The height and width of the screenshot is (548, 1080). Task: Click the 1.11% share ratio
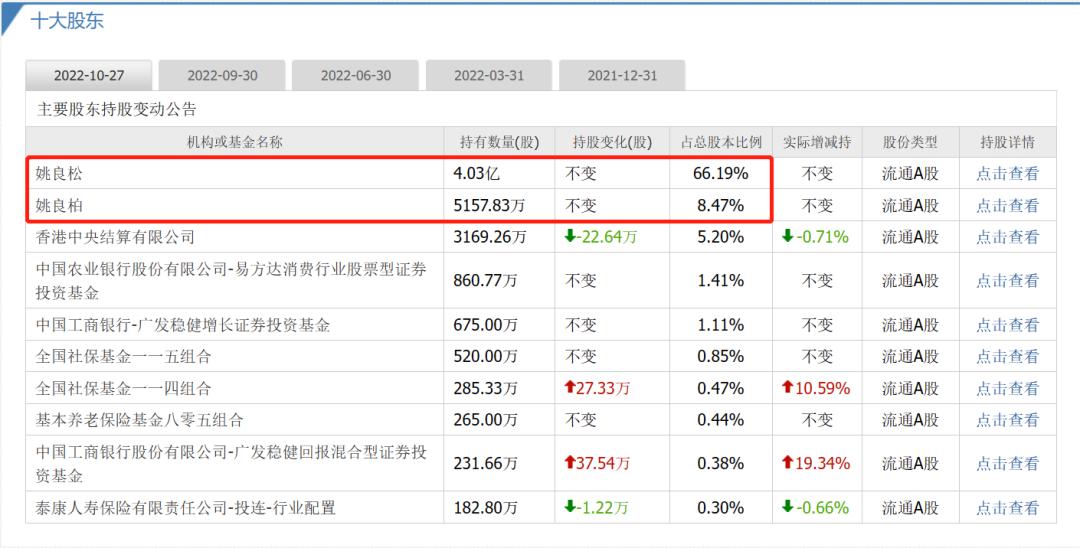(x=720, y=324)
